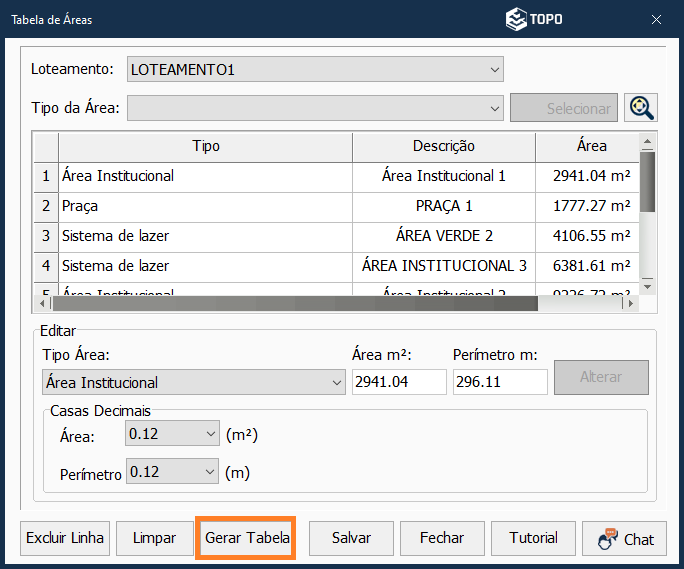Open the Tutorial button
684x569 pixels.
(x=533, y=538)
